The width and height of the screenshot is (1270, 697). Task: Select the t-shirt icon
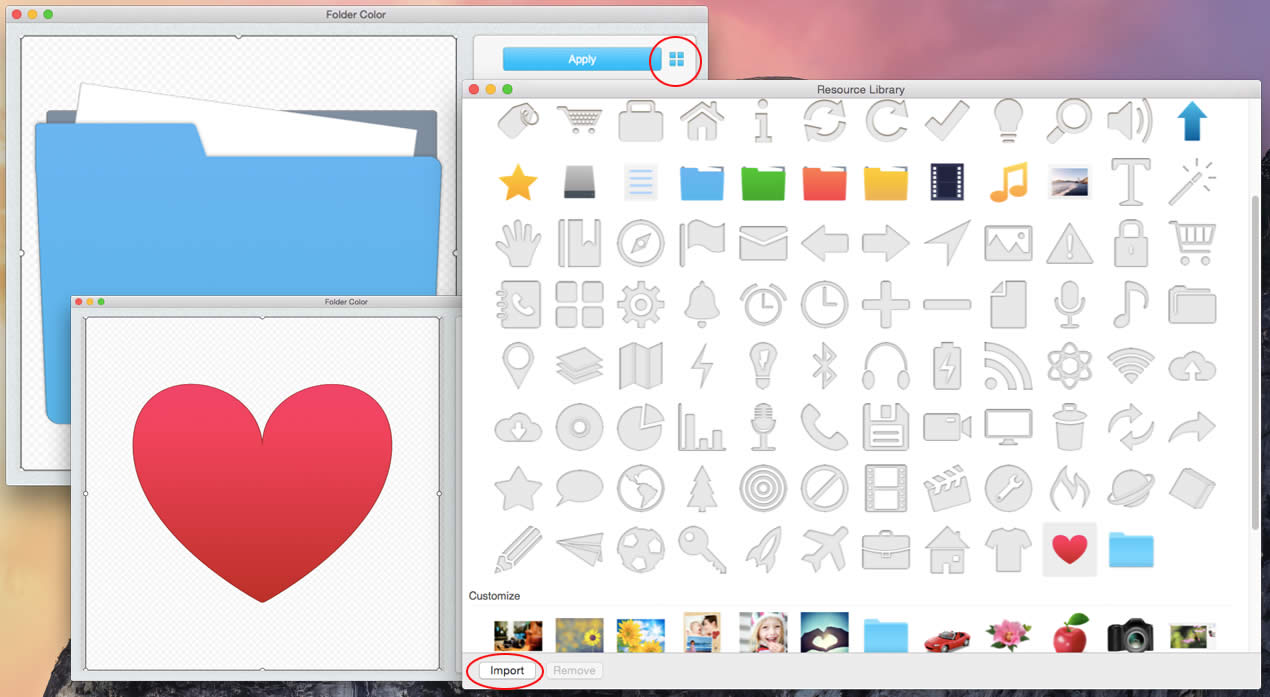pos(1008,550)
